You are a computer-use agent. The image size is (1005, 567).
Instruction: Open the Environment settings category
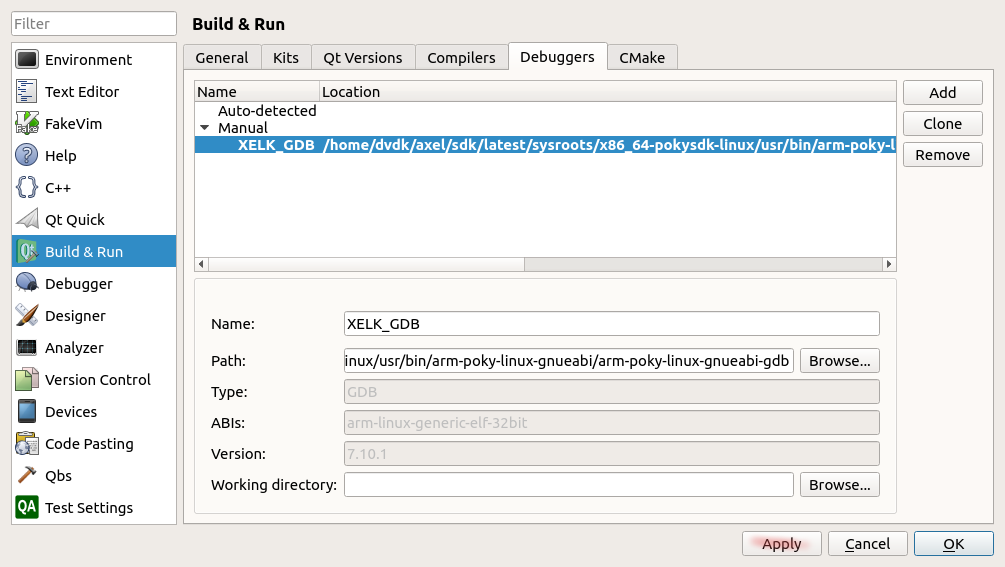click(88, 60)
